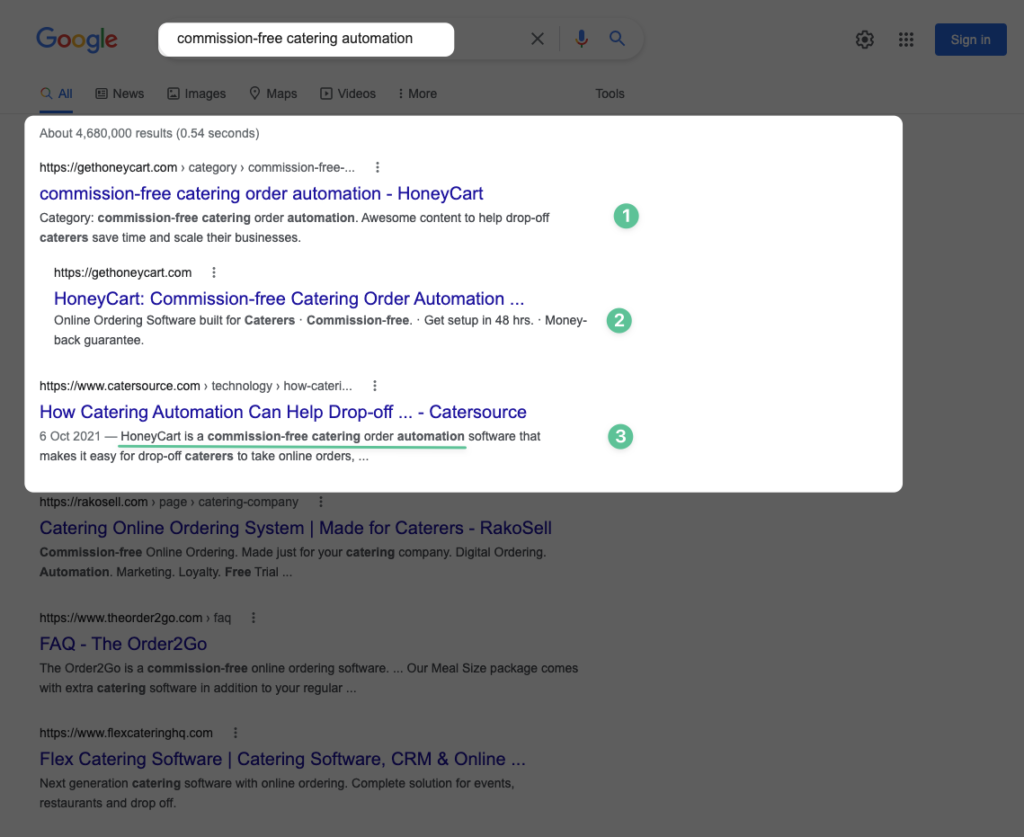The image size is (1024, 837).
Task: Open options for gethoneycart category result
Action: [377, 167]
